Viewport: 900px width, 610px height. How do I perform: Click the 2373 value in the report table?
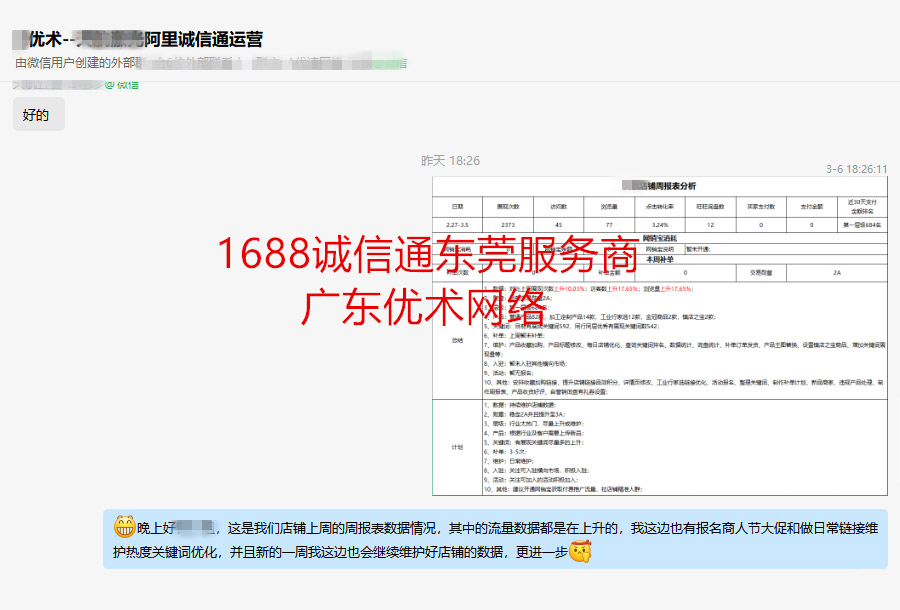coord(508,225)
